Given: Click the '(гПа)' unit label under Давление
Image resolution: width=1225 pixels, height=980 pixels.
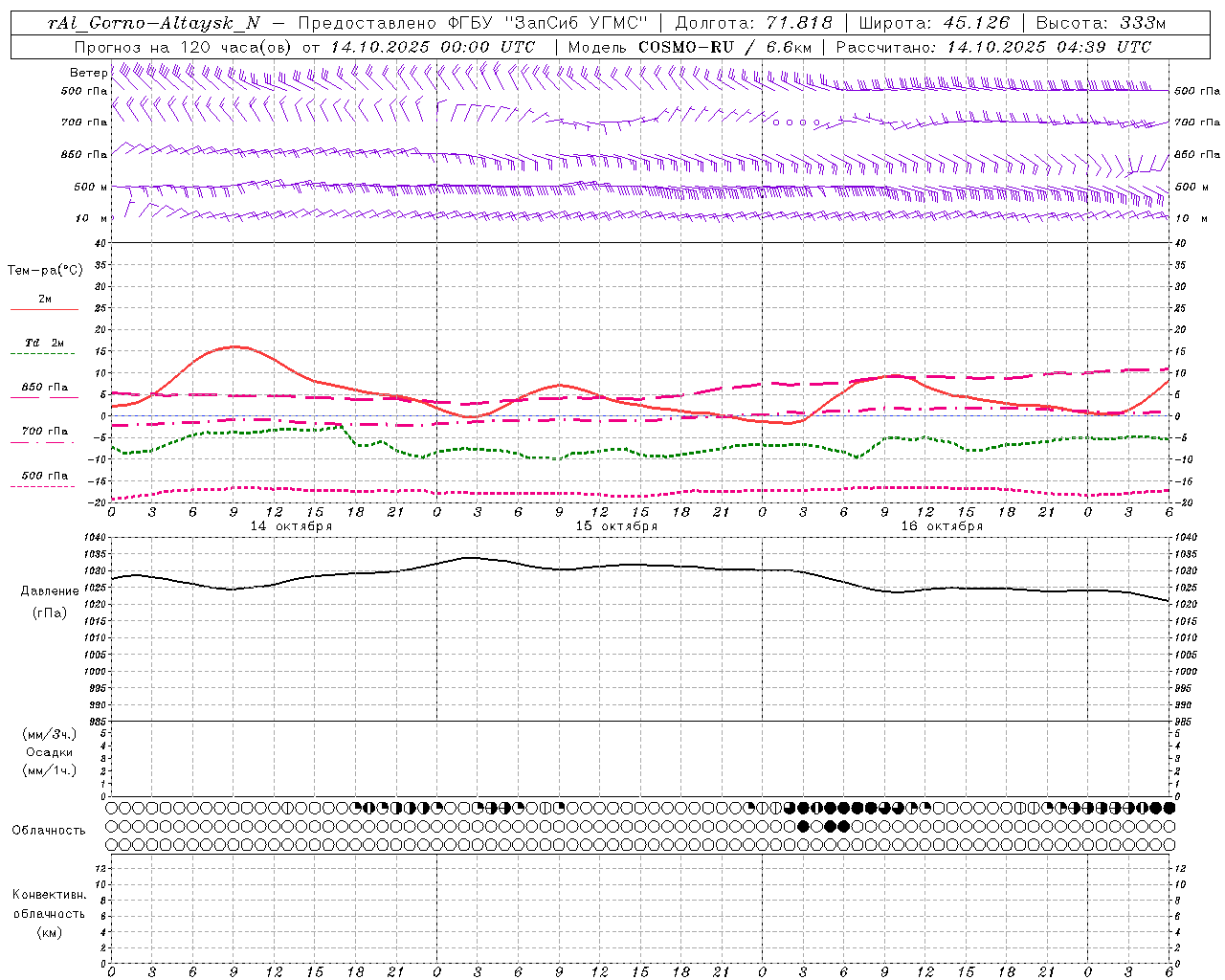Looking at the screenshot, I should (x=50, y=612).
